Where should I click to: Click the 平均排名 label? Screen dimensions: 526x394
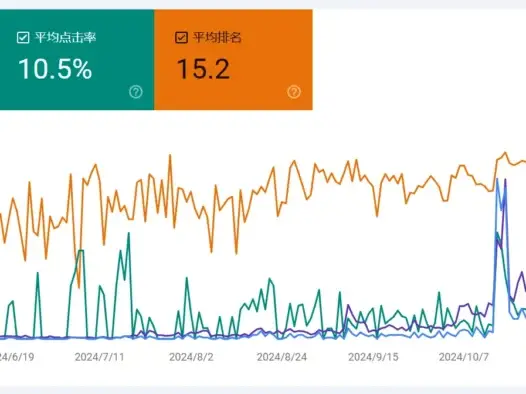pyautogui.click(x=217, y=37)
